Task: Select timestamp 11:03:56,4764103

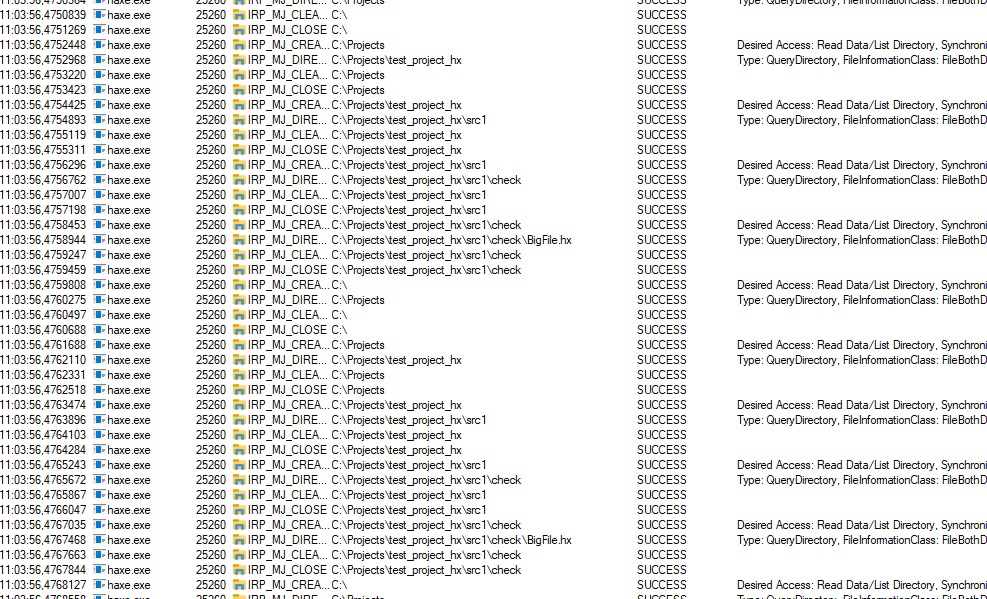Action: tap(43, 435)
